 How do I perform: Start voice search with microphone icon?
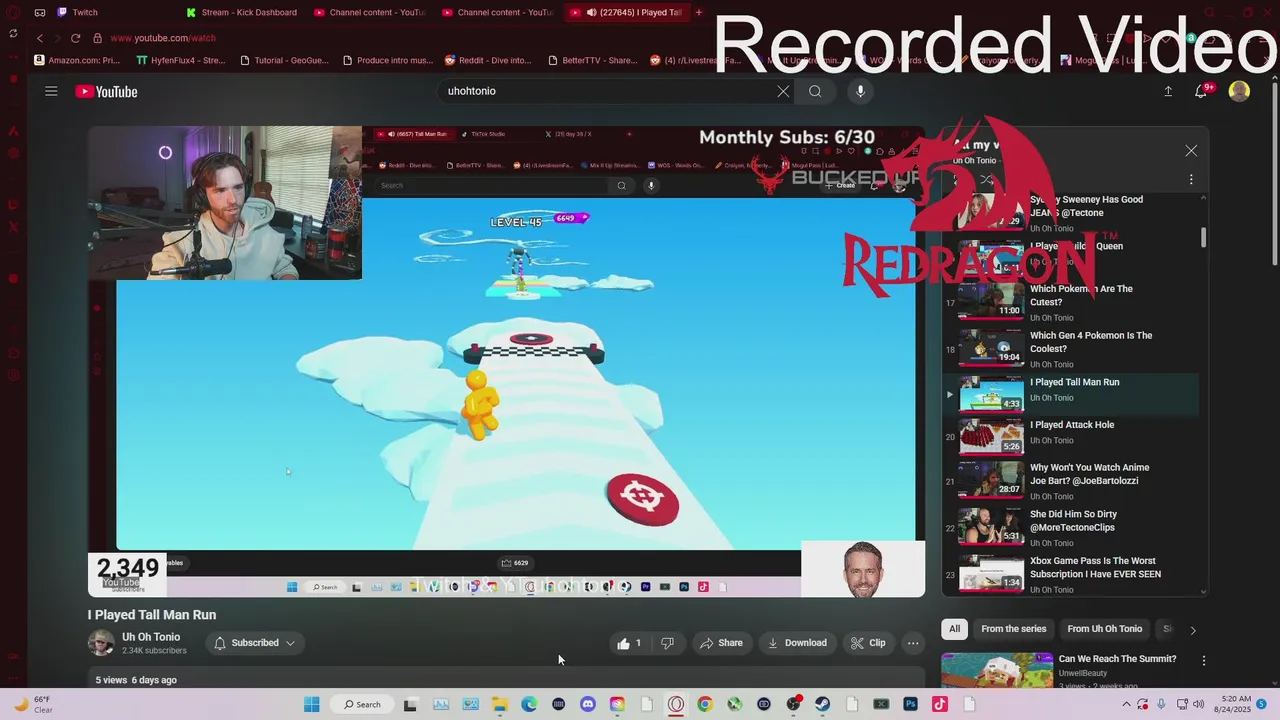[860, 91]
